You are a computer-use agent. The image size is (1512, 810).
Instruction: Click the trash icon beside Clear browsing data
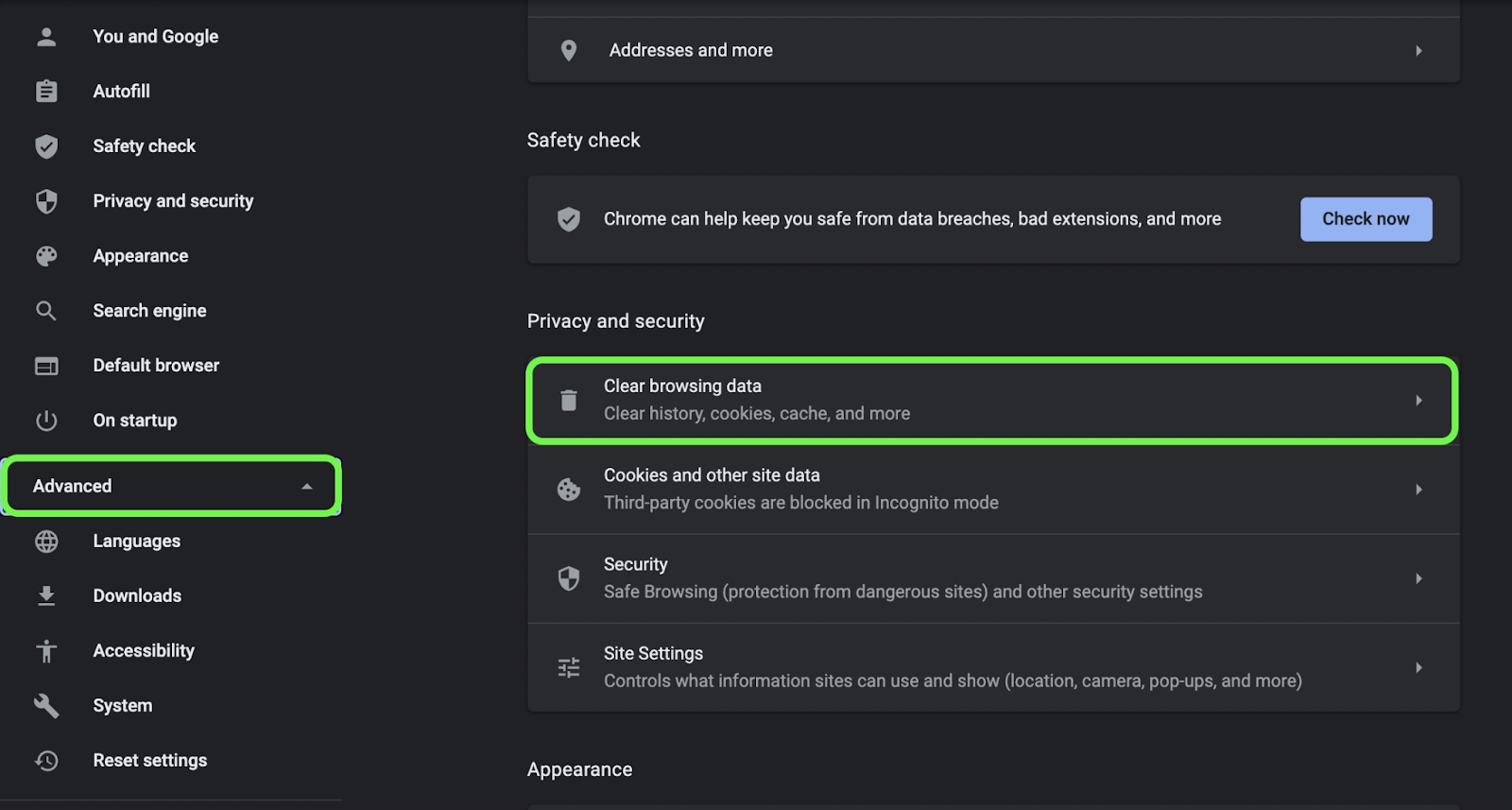(568, 401)
